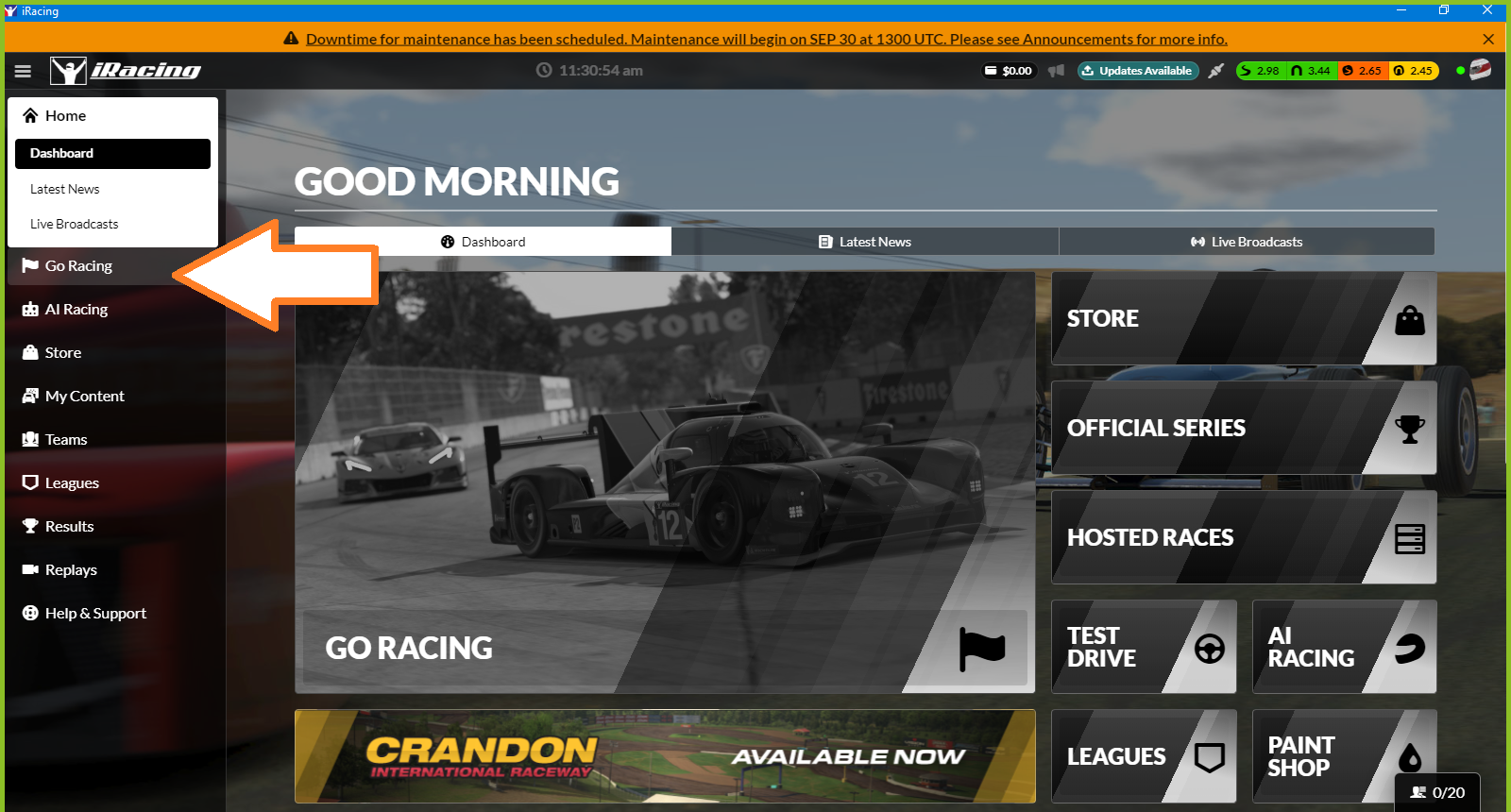Select Home in the sidebar
Viewport: 1511px width, 812px height.
(112, 115)
